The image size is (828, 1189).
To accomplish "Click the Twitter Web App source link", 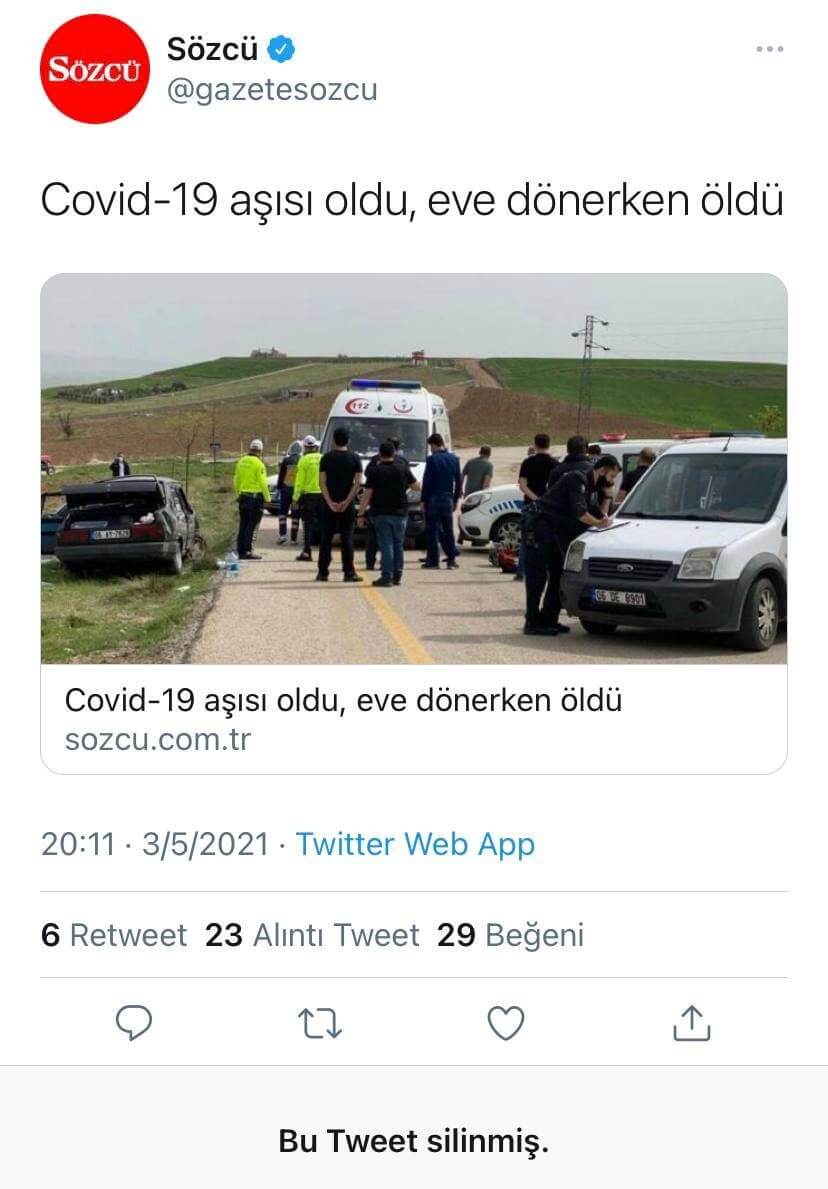I will (x=415, y=844).
